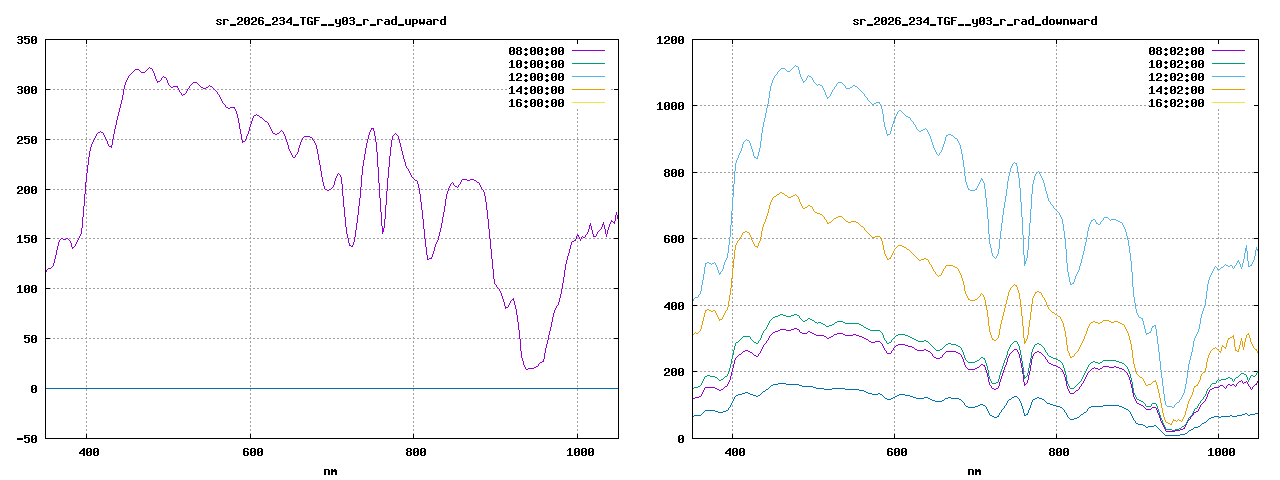Screen dimensions: 1280x480
Task: Click the 800 x-axis tick on upward chart
Action: click(x=414, y=453)
